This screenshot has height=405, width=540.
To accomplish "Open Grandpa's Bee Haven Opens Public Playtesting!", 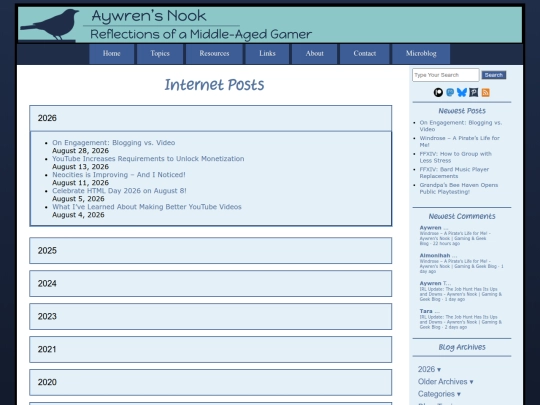I will 458,188.
